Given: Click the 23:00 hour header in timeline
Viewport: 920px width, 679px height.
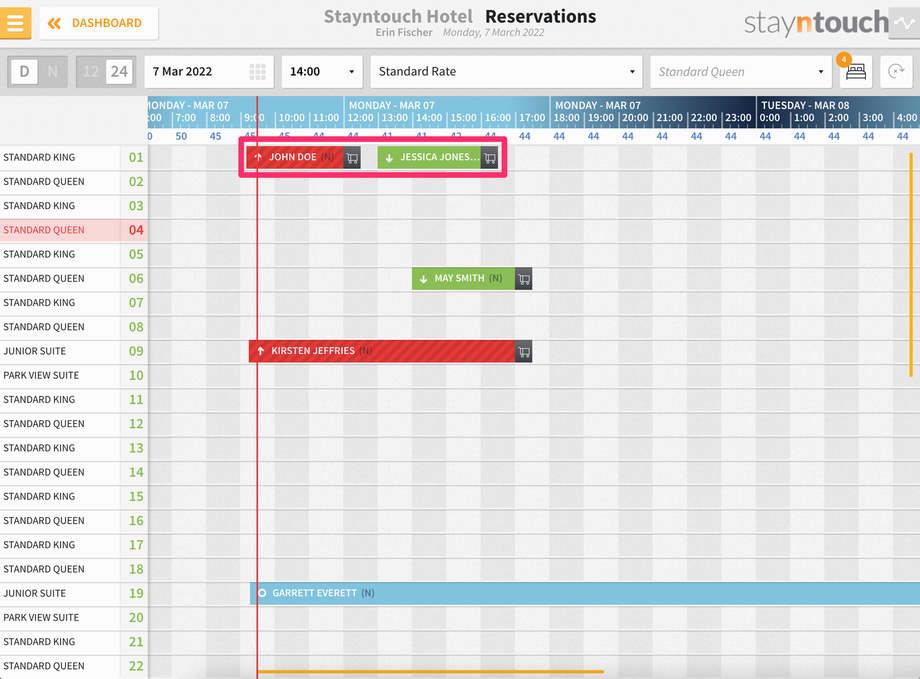Looking at the screenshot, I should 738,118.
